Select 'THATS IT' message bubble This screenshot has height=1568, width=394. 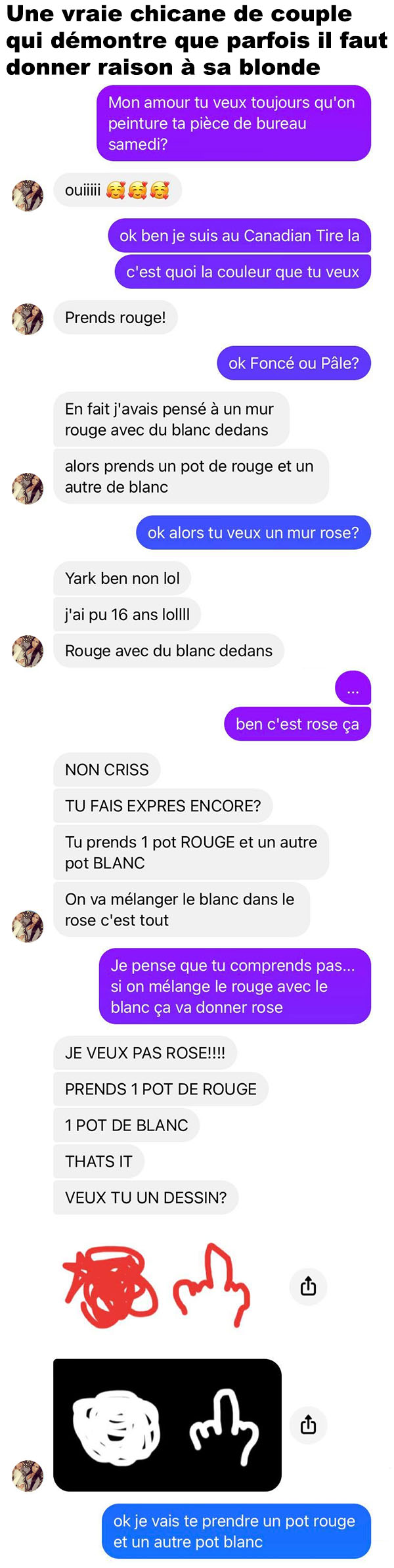[x=99, y=1161]
